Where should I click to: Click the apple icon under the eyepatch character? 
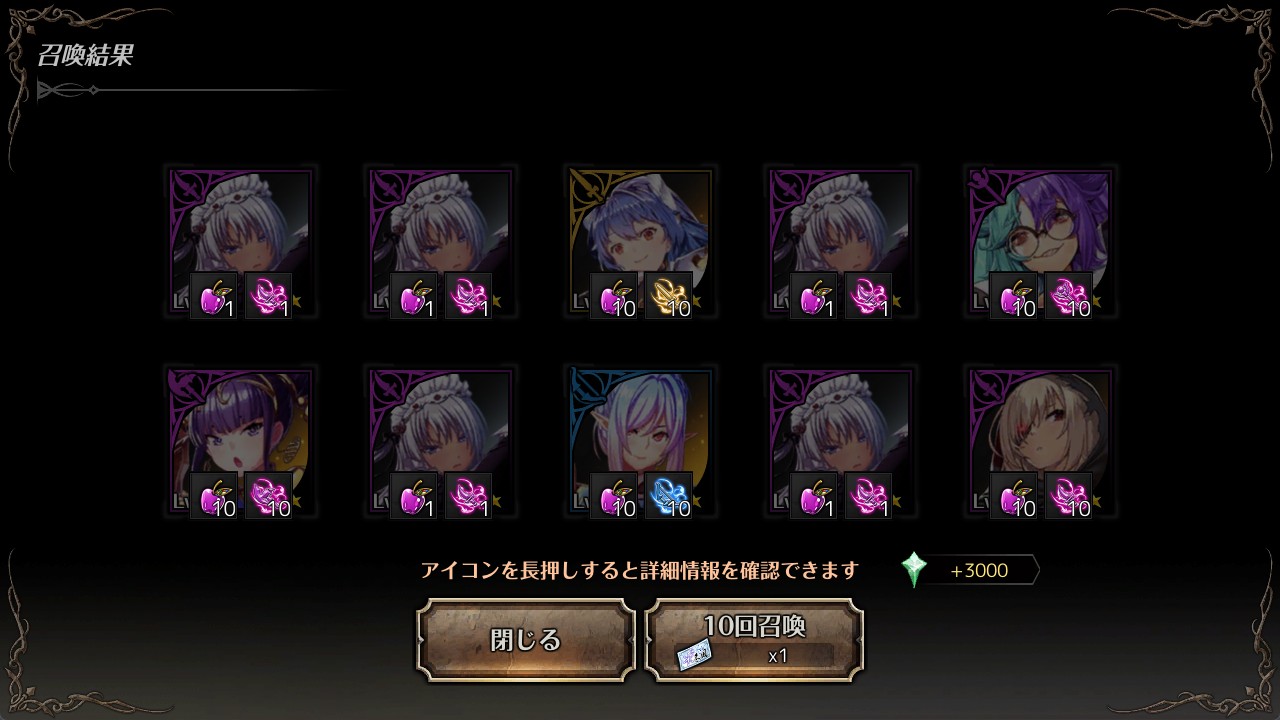coord(1013,496)
